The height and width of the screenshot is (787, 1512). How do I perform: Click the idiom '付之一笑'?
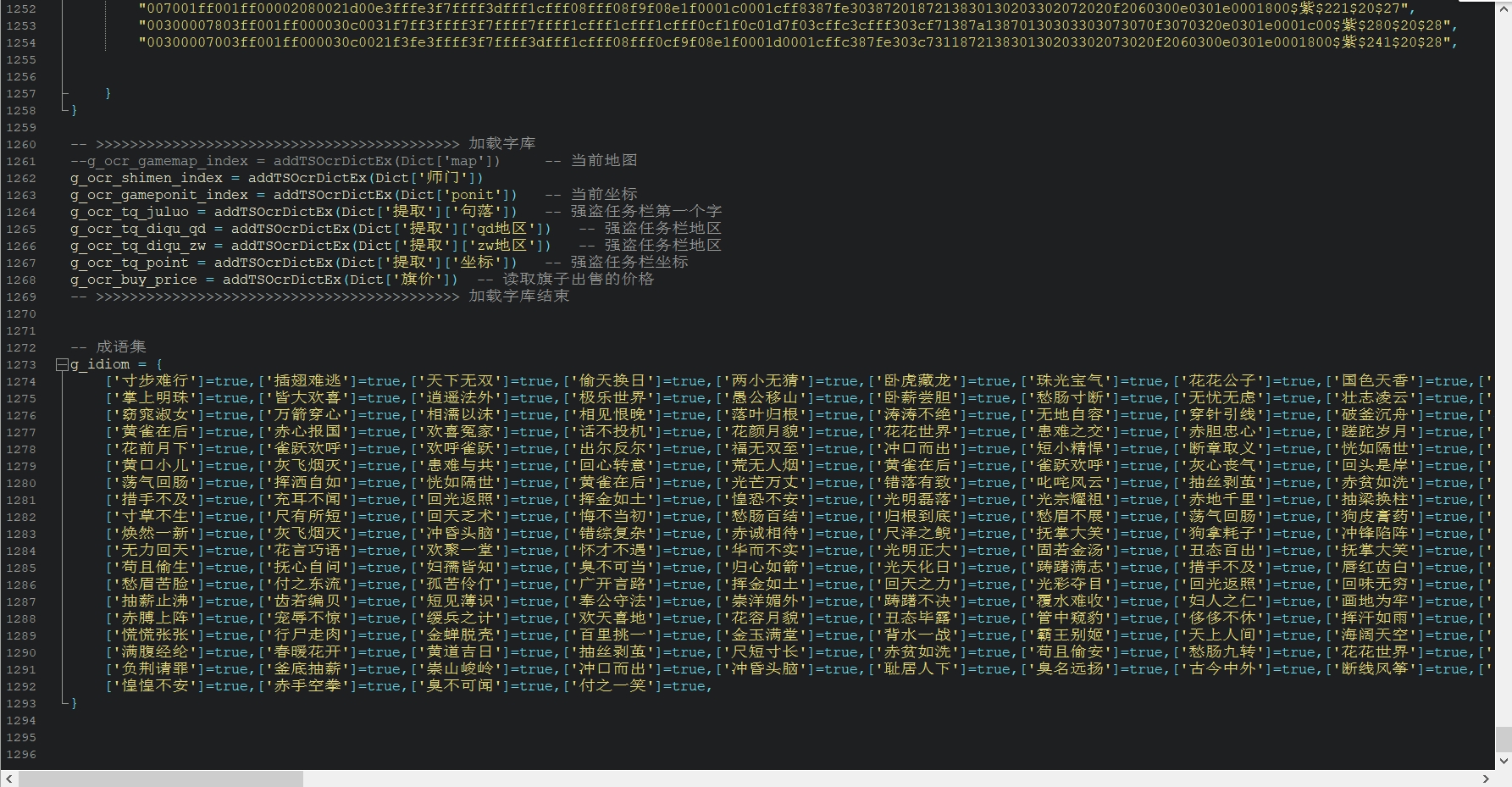pos(612,686)
